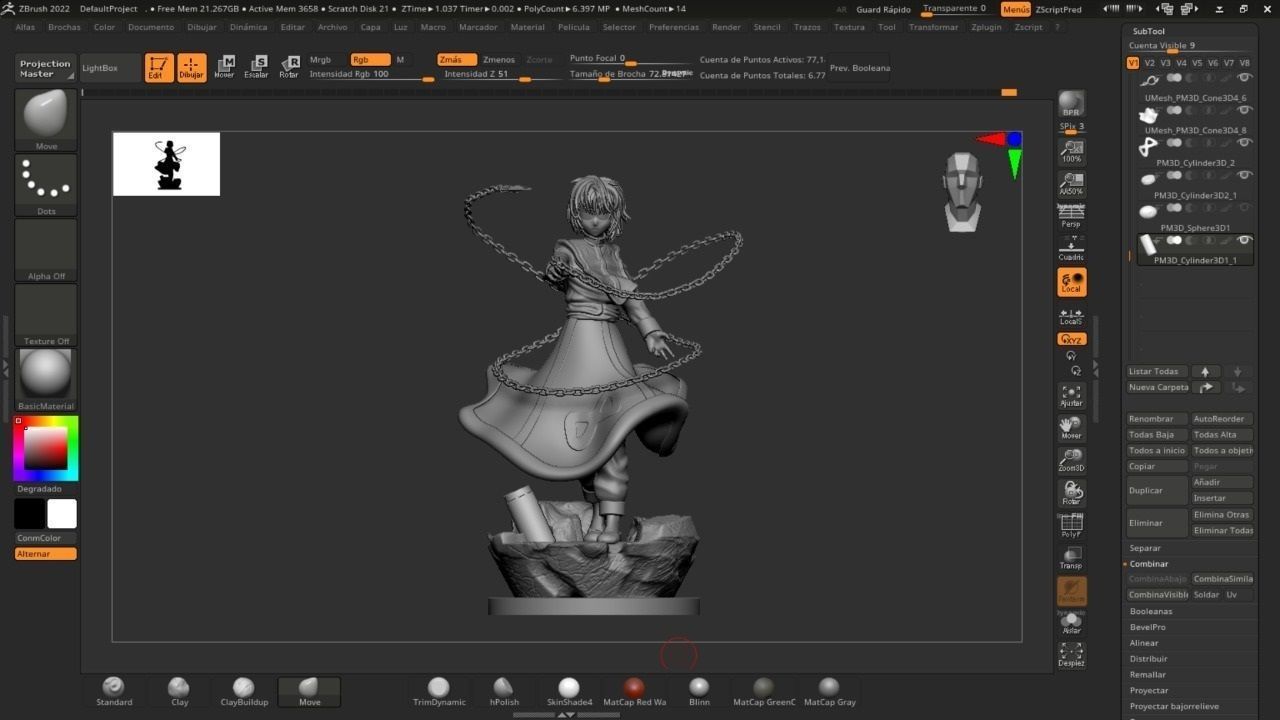Open Projection Master
Screen dimensions: 1280x720
pos(46,68)
